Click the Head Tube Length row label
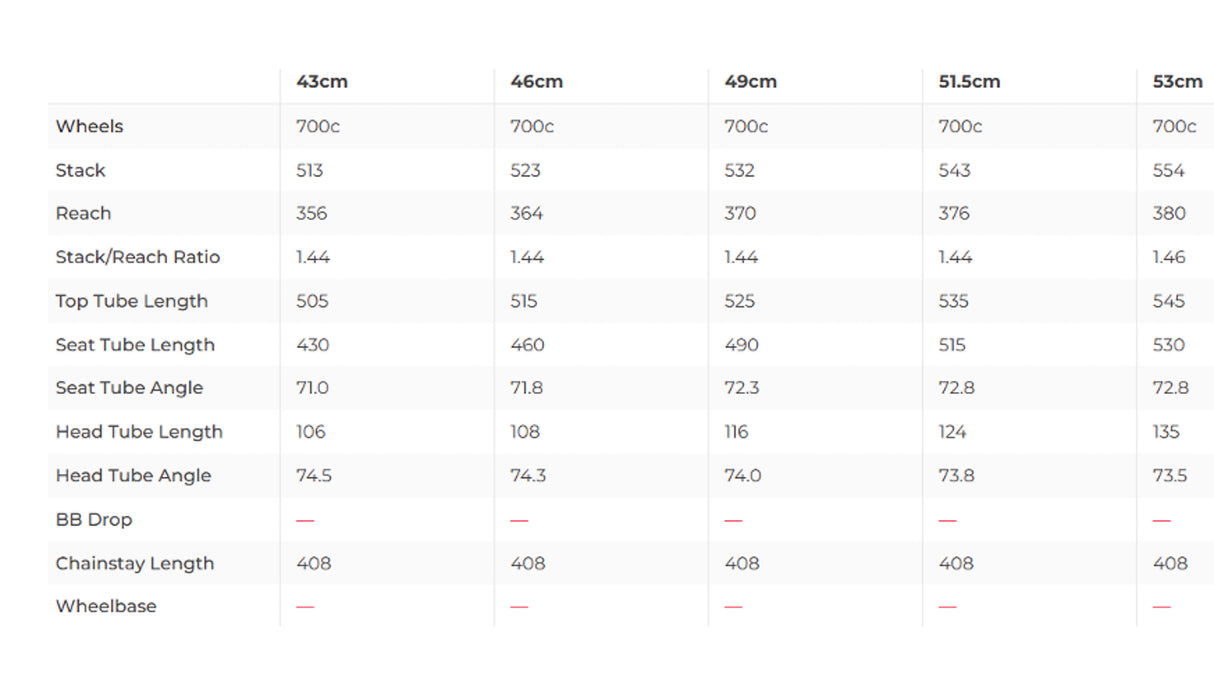This screenshot has height=683, width=1214. 139,432
